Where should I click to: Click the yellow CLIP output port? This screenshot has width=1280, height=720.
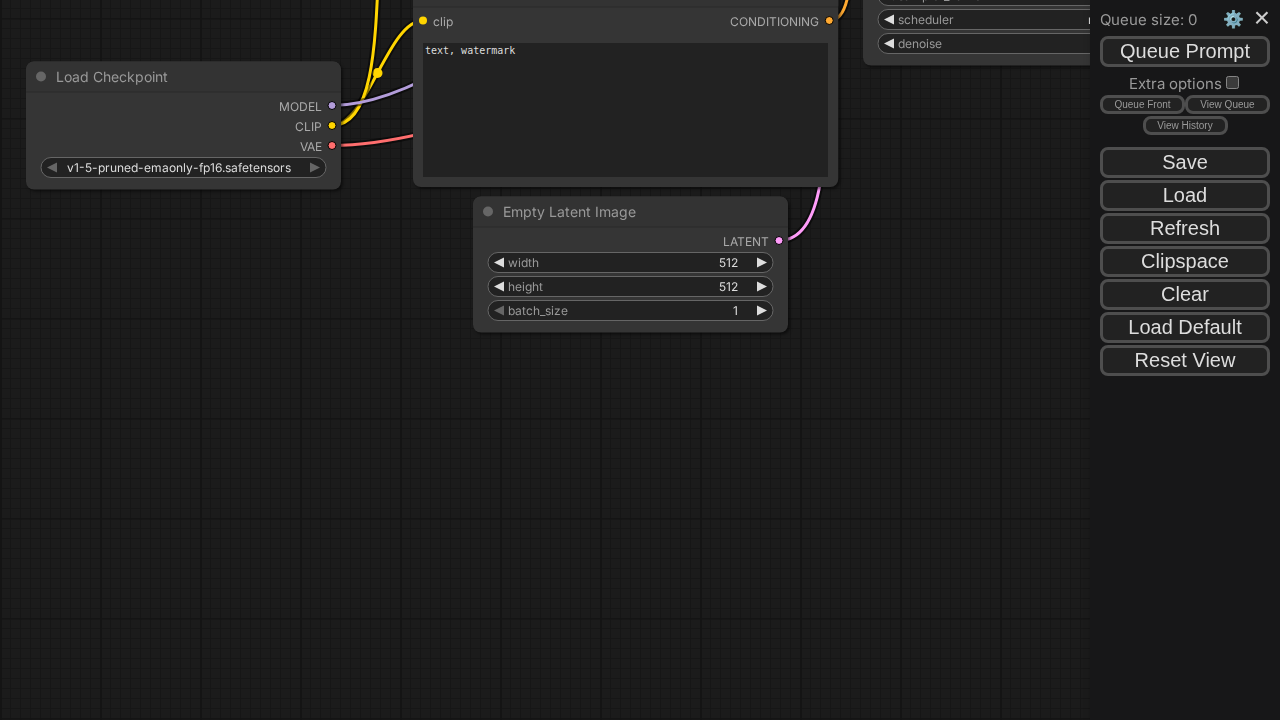pyautogui.click(x=332, y=126)
